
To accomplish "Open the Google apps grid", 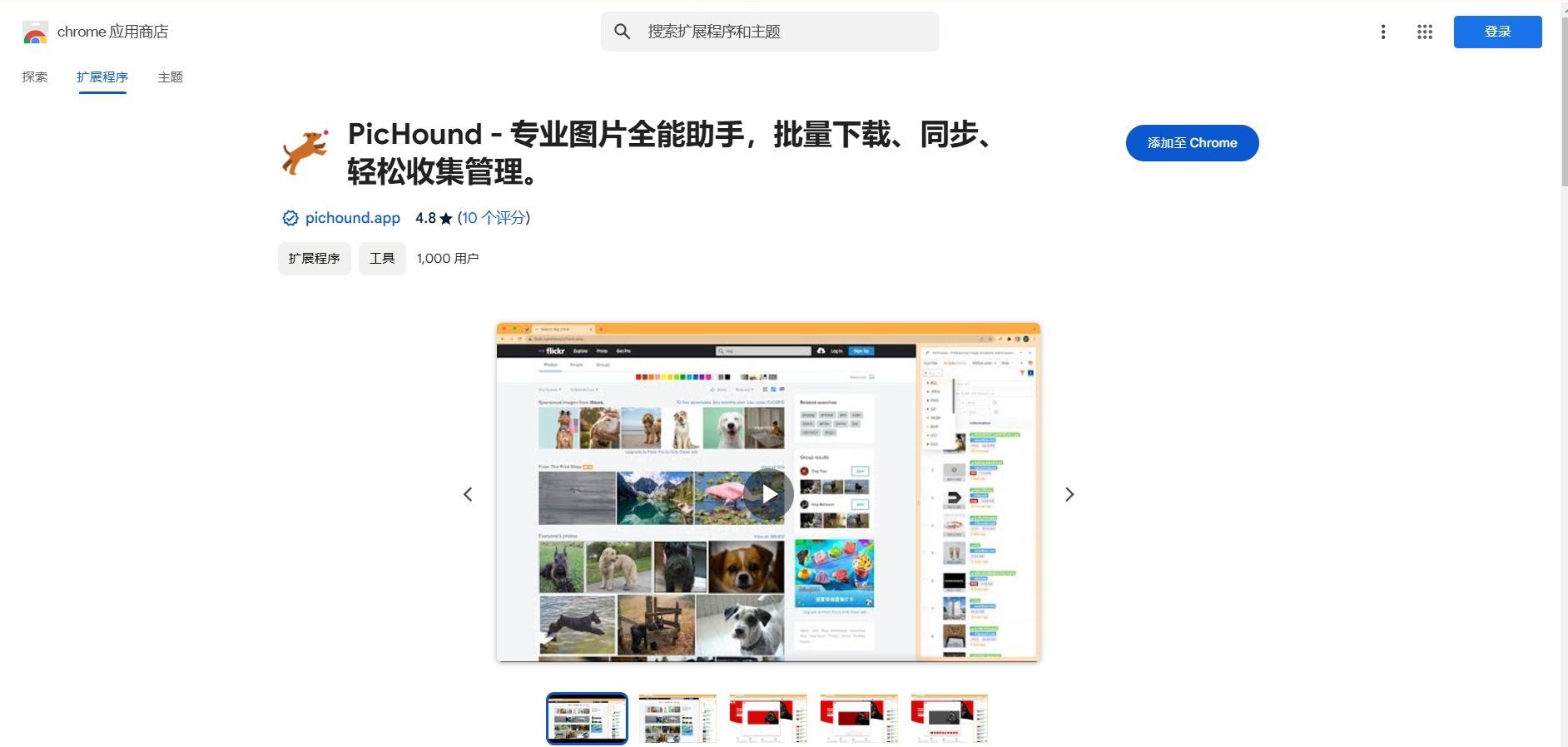I will click(x=1425, y=32).
